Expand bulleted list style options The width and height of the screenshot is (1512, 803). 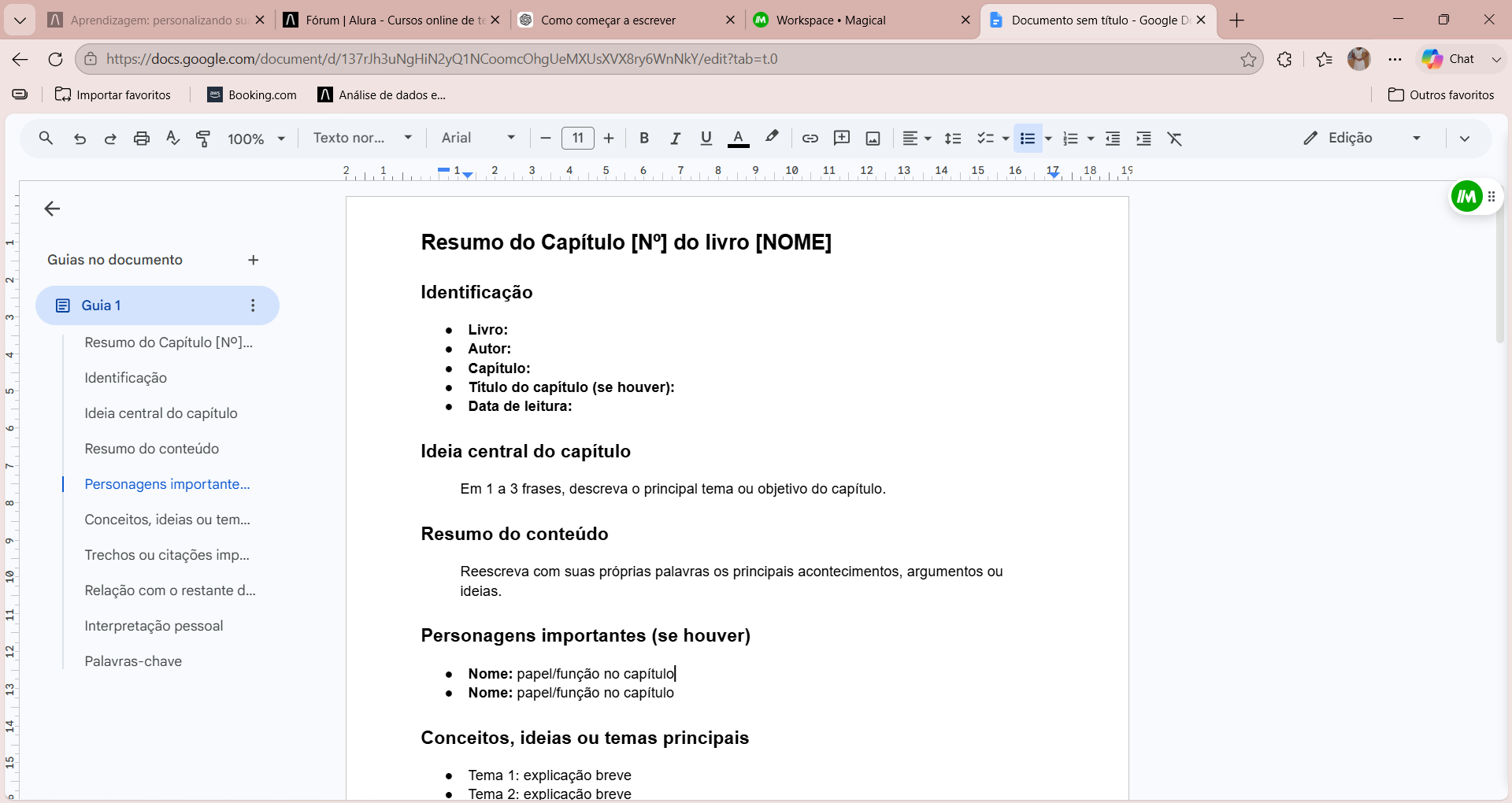pos(1048,139)
